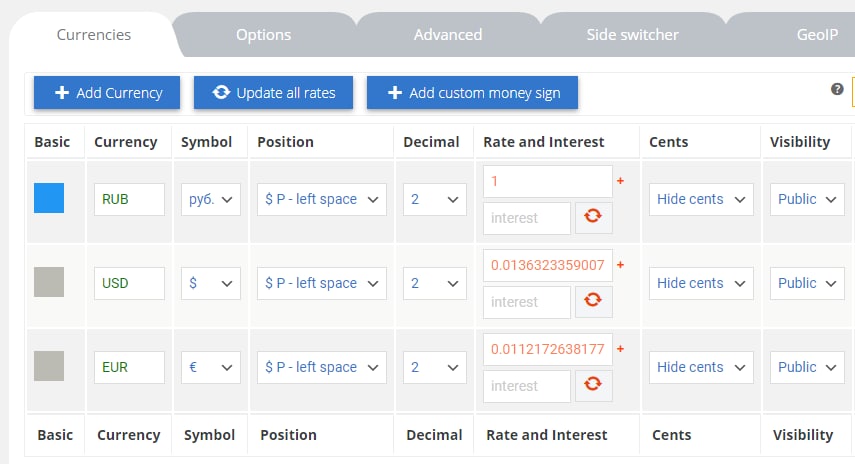Click the plus sign beside the USD rate
This screenshot has width=855, height=464.
click(620, 265)
